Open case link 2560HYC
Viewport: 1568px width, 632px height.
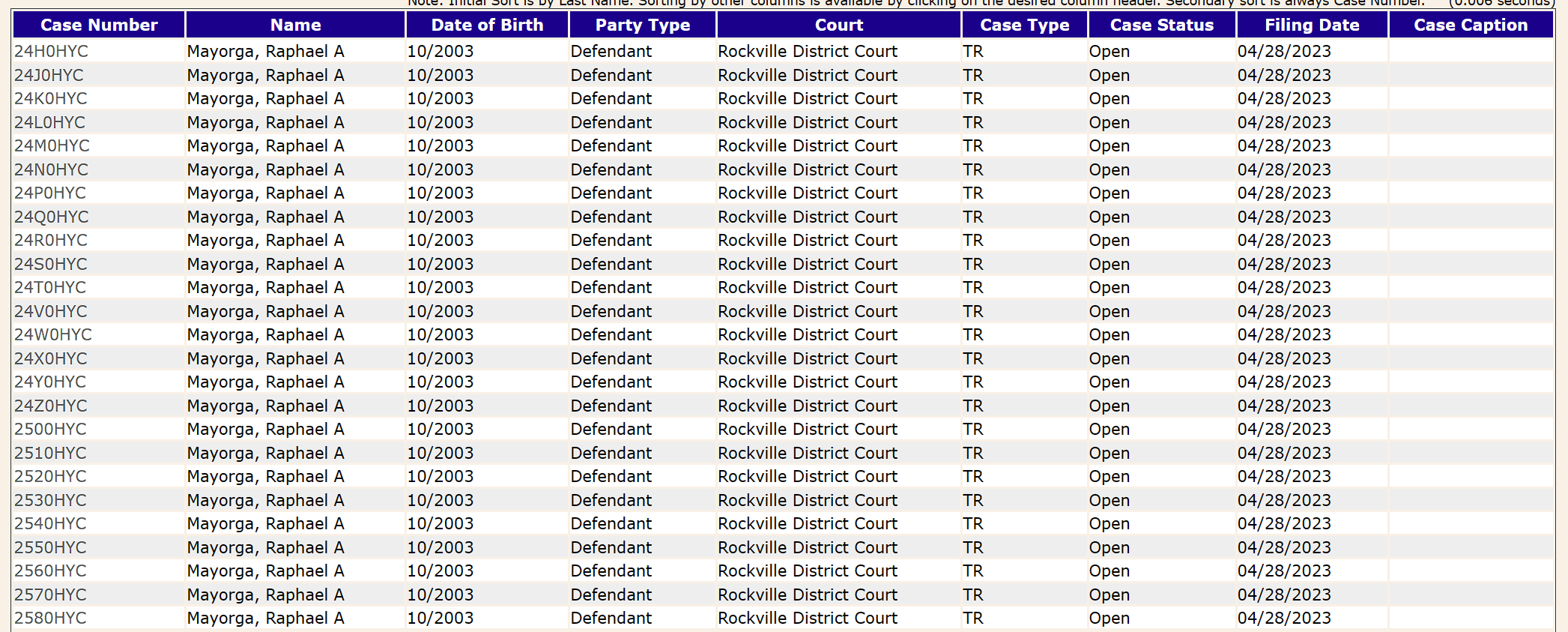(50, 571)
